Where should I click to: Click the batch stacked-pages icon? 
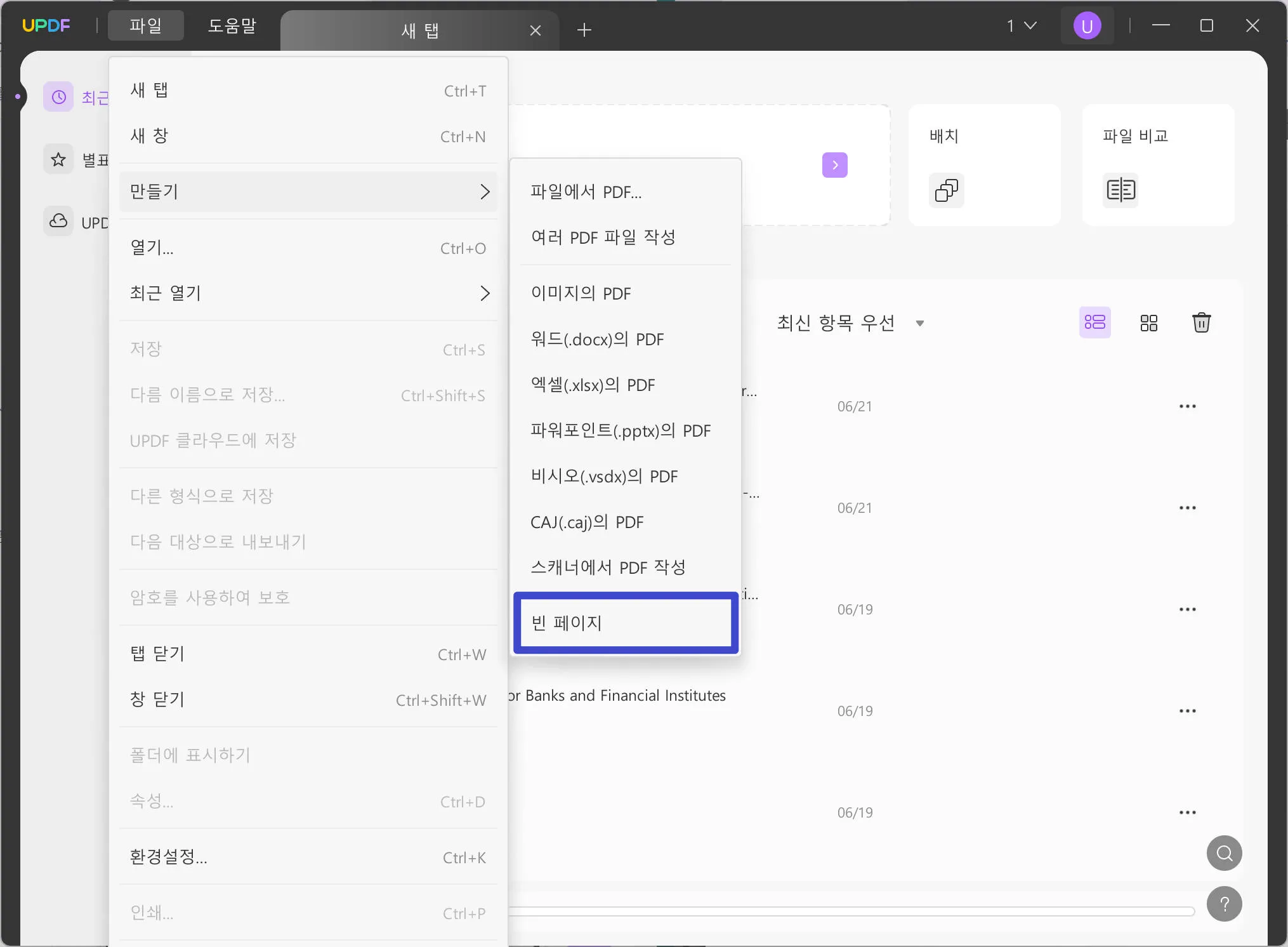tap(947, 190)
